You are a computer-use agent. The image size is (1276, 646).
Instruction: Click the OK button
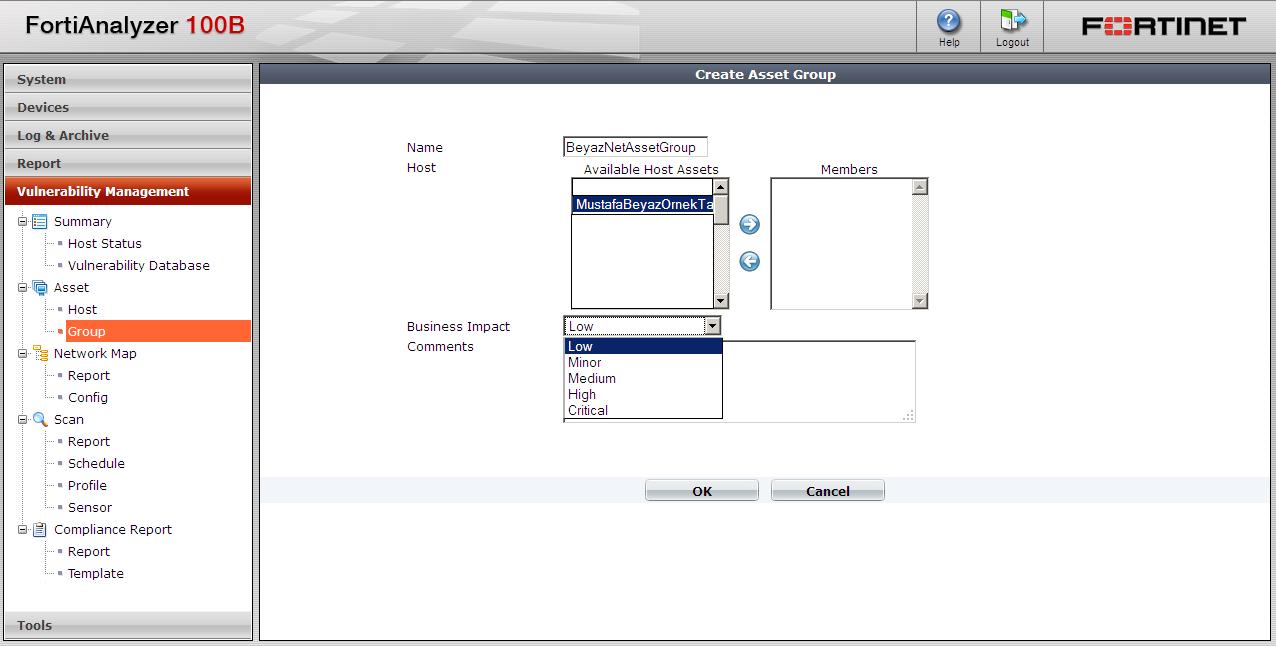click(702, 491)
